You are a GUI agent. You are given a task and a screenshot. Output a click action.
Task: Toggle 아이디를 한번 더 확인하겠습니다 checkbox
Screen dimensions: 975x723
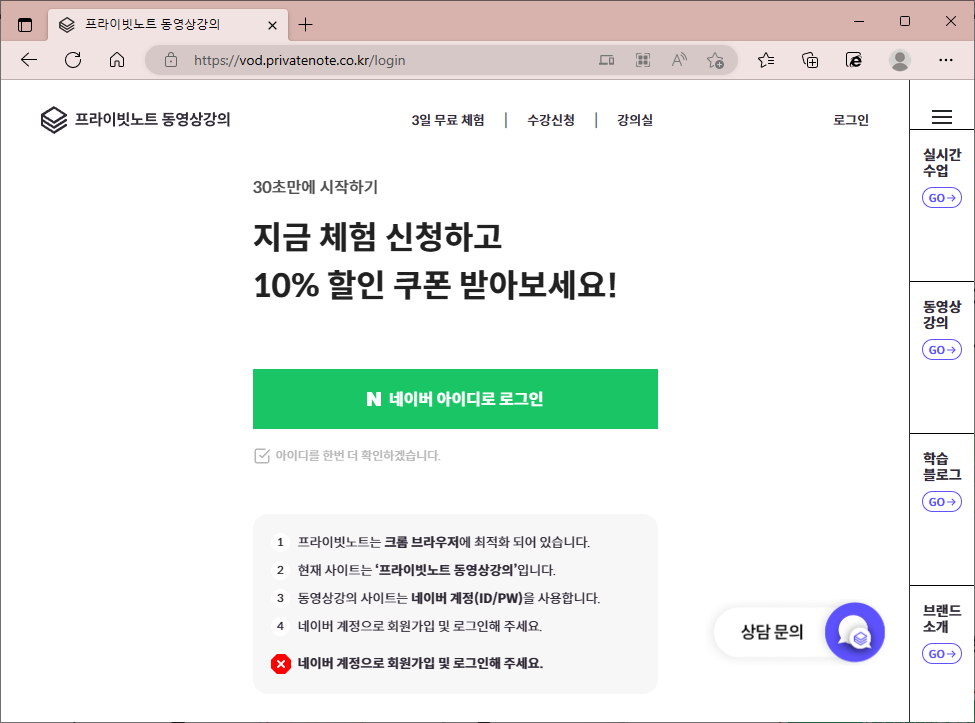click(262, 456)
